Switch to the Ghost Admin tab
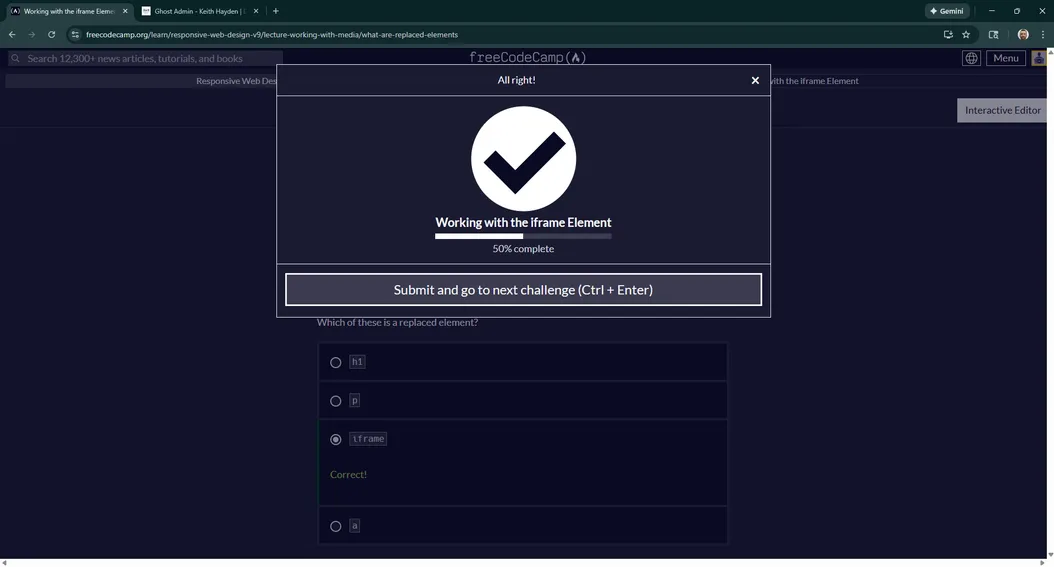 198,11
